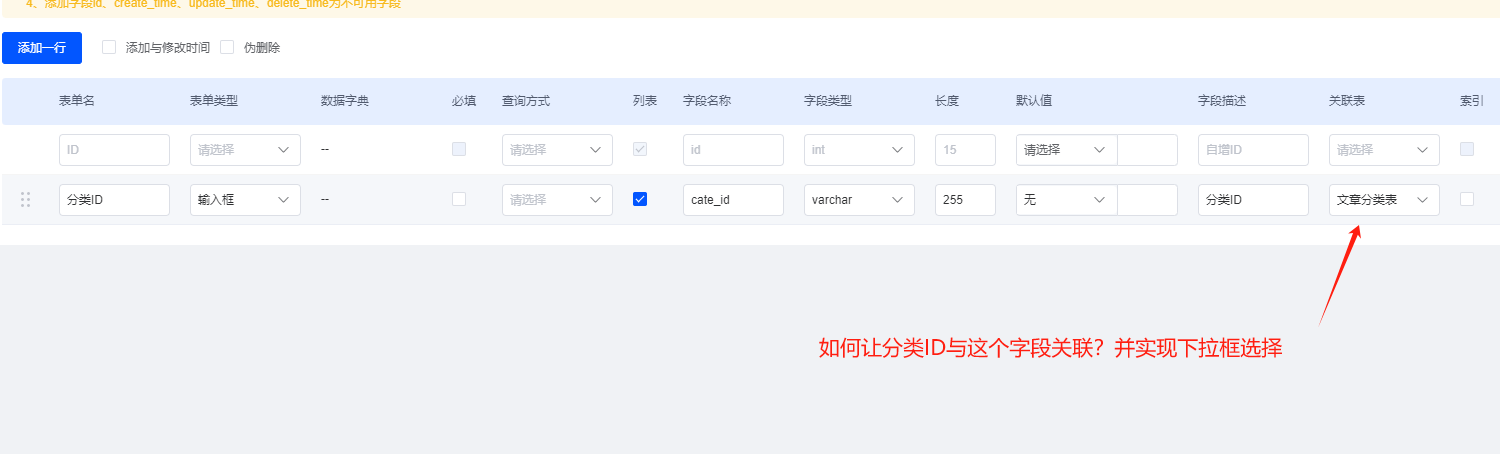Click the 关联表 column header
The width and height of the screenshot is (1500, 454).
pos(1347,101)
